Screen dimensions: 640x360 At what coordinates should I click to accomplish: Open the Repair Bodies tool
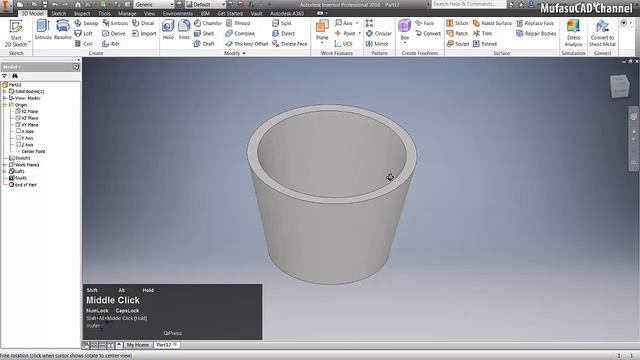click(536, 33)
